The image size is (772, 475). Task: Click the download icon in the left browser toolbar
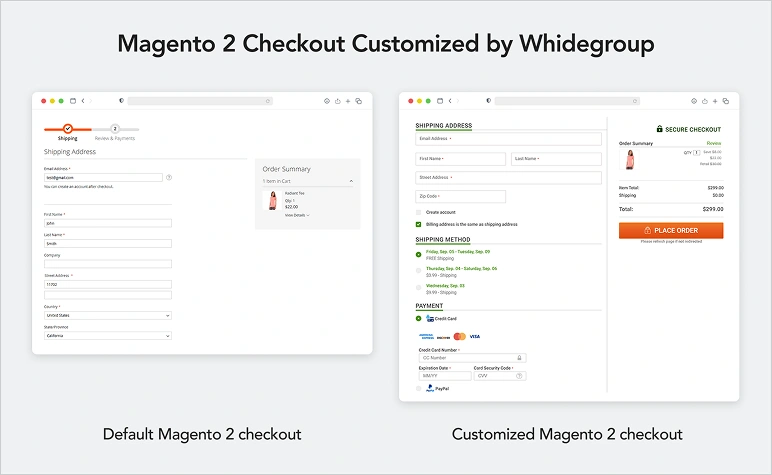[x=326, y=101]
